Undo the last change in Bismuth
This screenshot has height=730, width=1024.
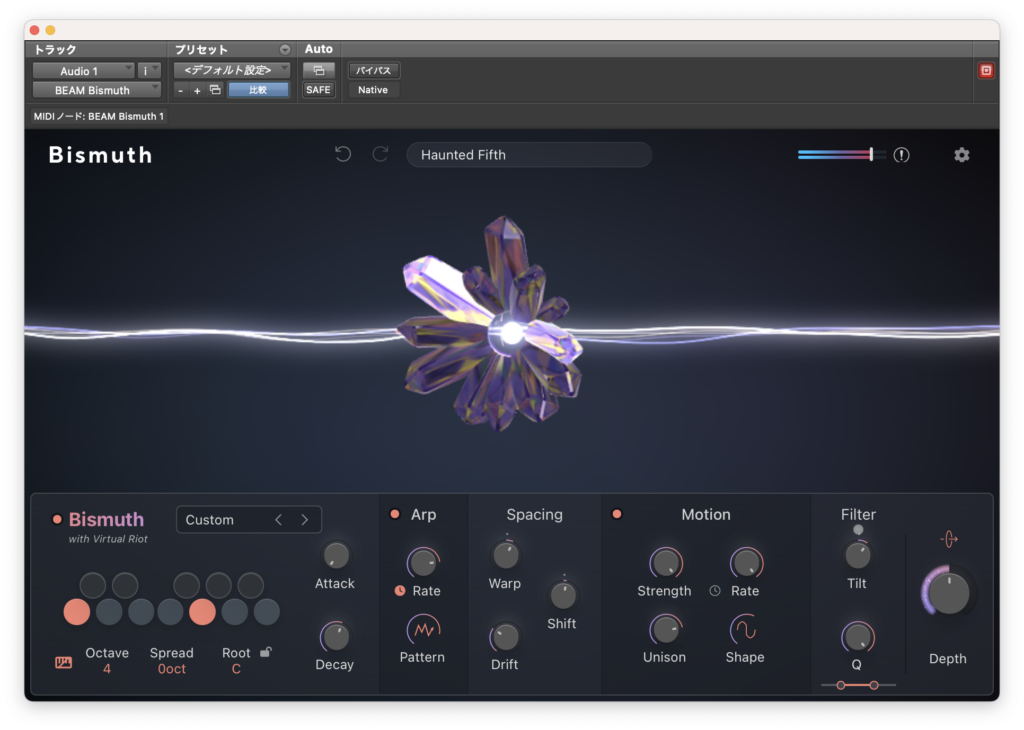tap(343, 154)
